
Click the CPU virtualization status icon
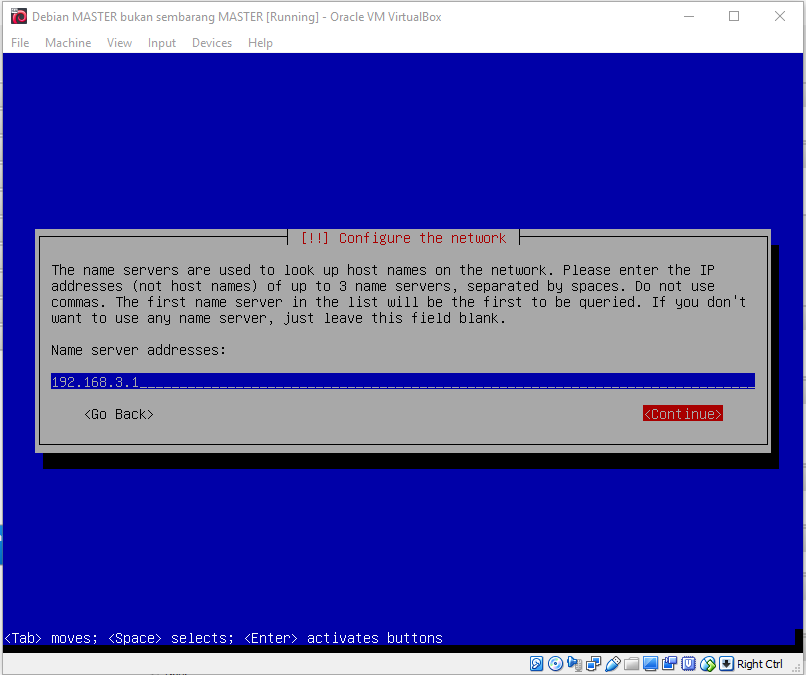688,664
